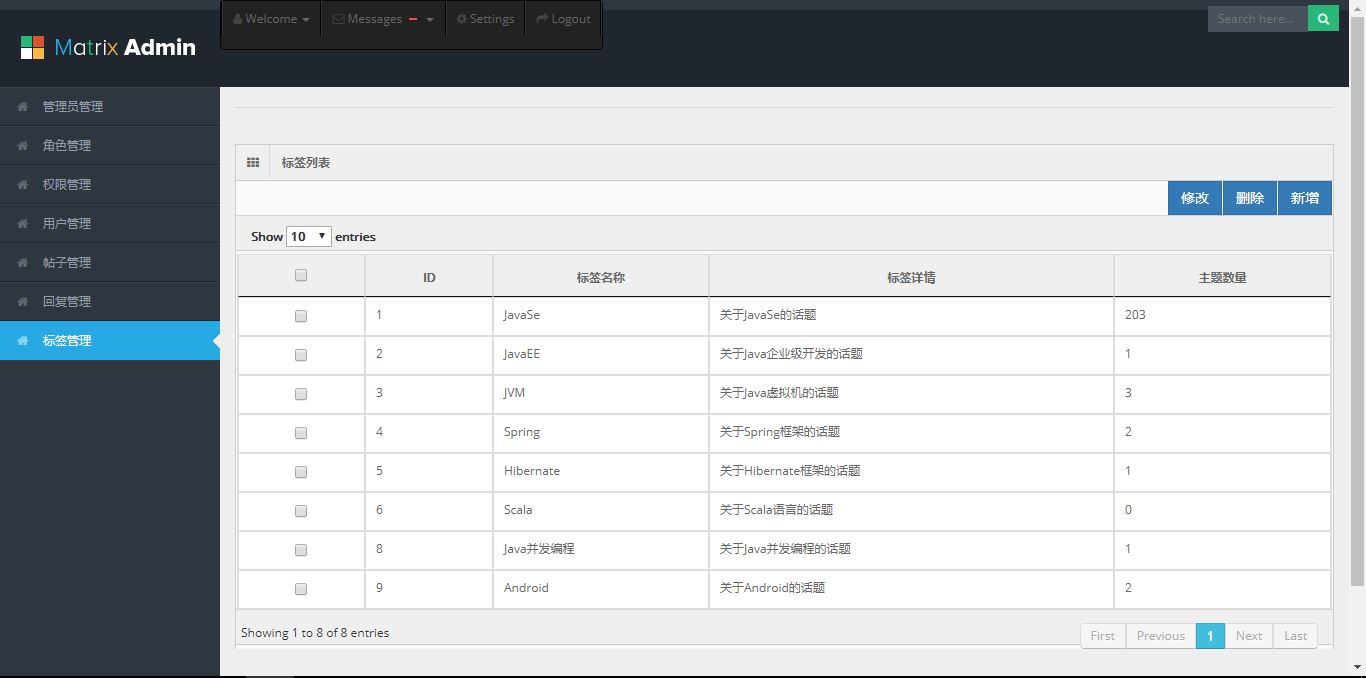Expand the Messages dropdown caret
The width and height of the screenshot is (1366, 678).
click(x=430, y=20)
